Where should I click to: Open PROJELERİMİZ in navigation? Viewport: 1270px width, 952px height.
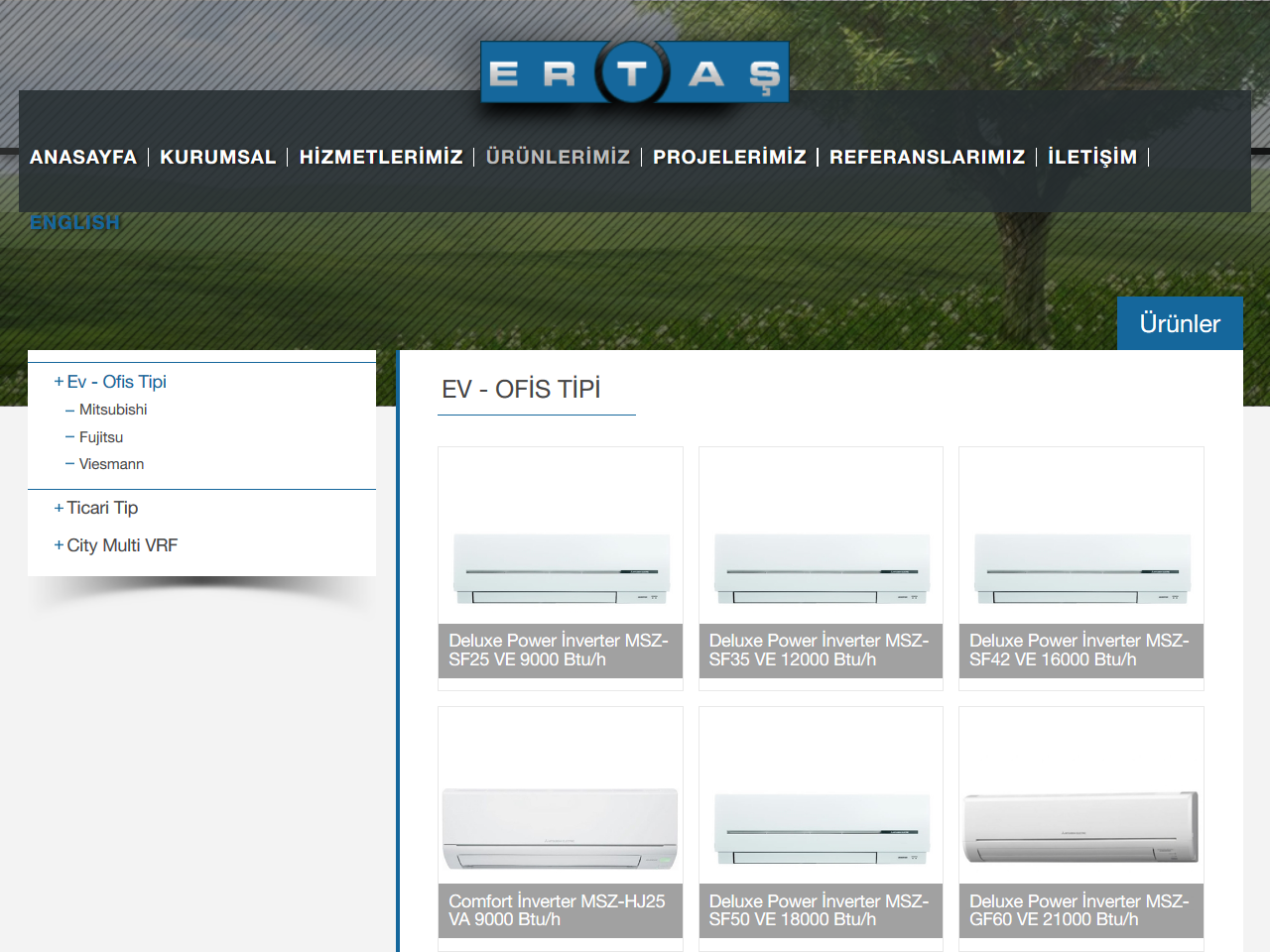pyautogui.click(x=729, y=157)
